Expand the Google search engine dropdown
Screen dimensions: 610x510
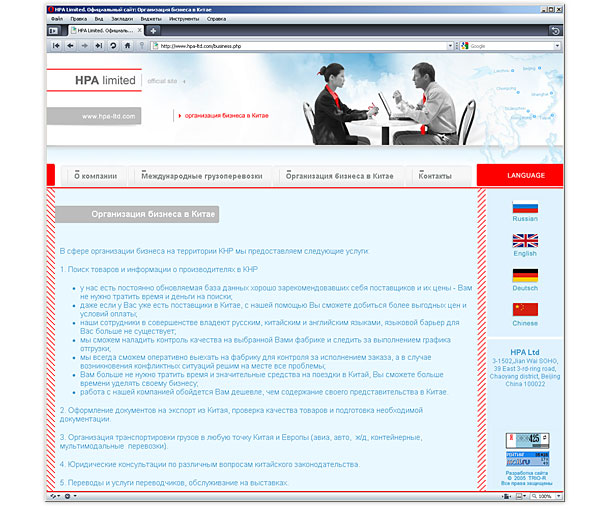point(557,46)
